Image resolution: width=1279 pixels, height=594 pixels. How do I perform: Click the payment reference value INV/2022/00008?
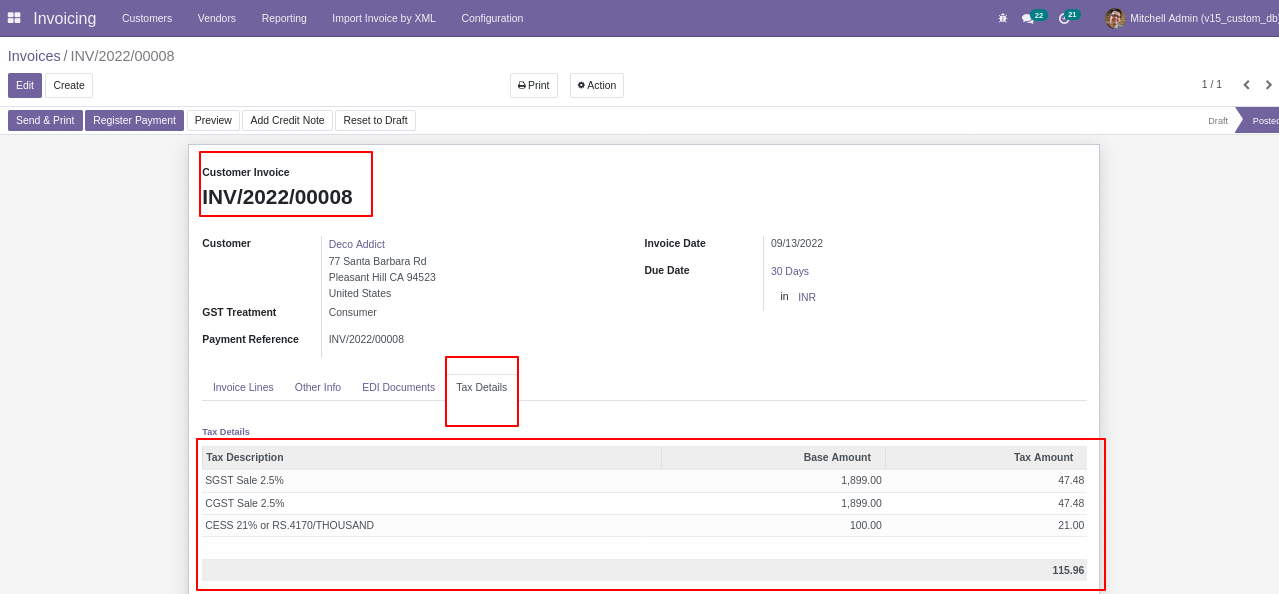366,339
